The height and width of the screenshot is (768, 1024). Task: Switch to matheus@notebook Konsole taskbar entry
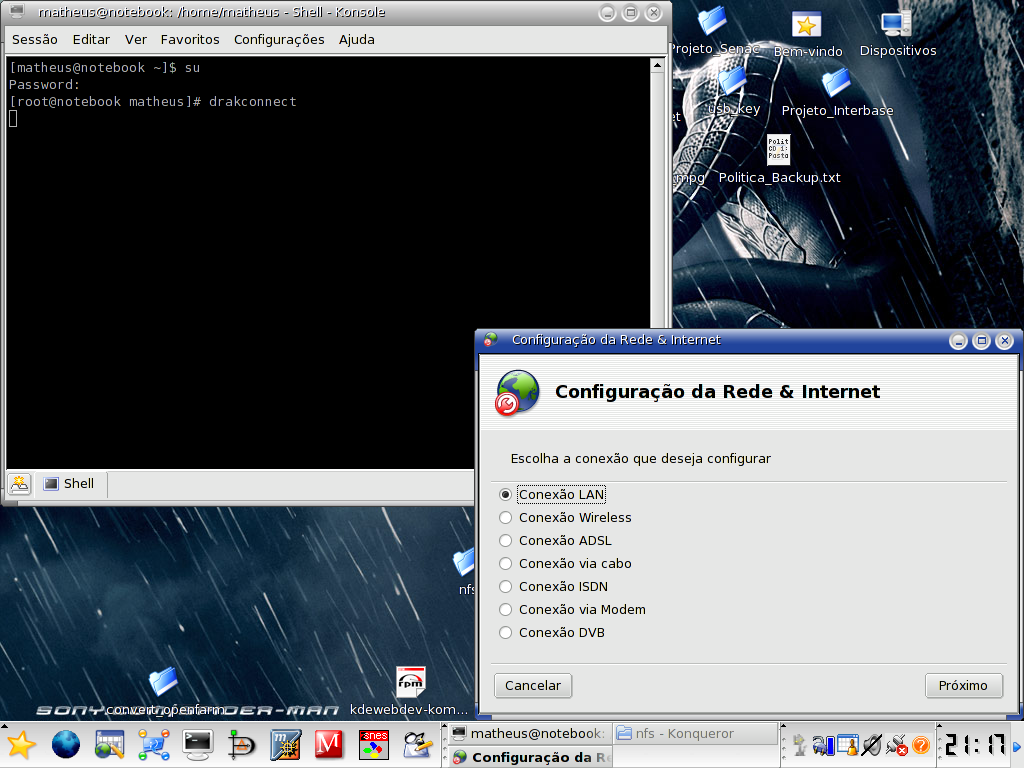click(x=530, y=733)
